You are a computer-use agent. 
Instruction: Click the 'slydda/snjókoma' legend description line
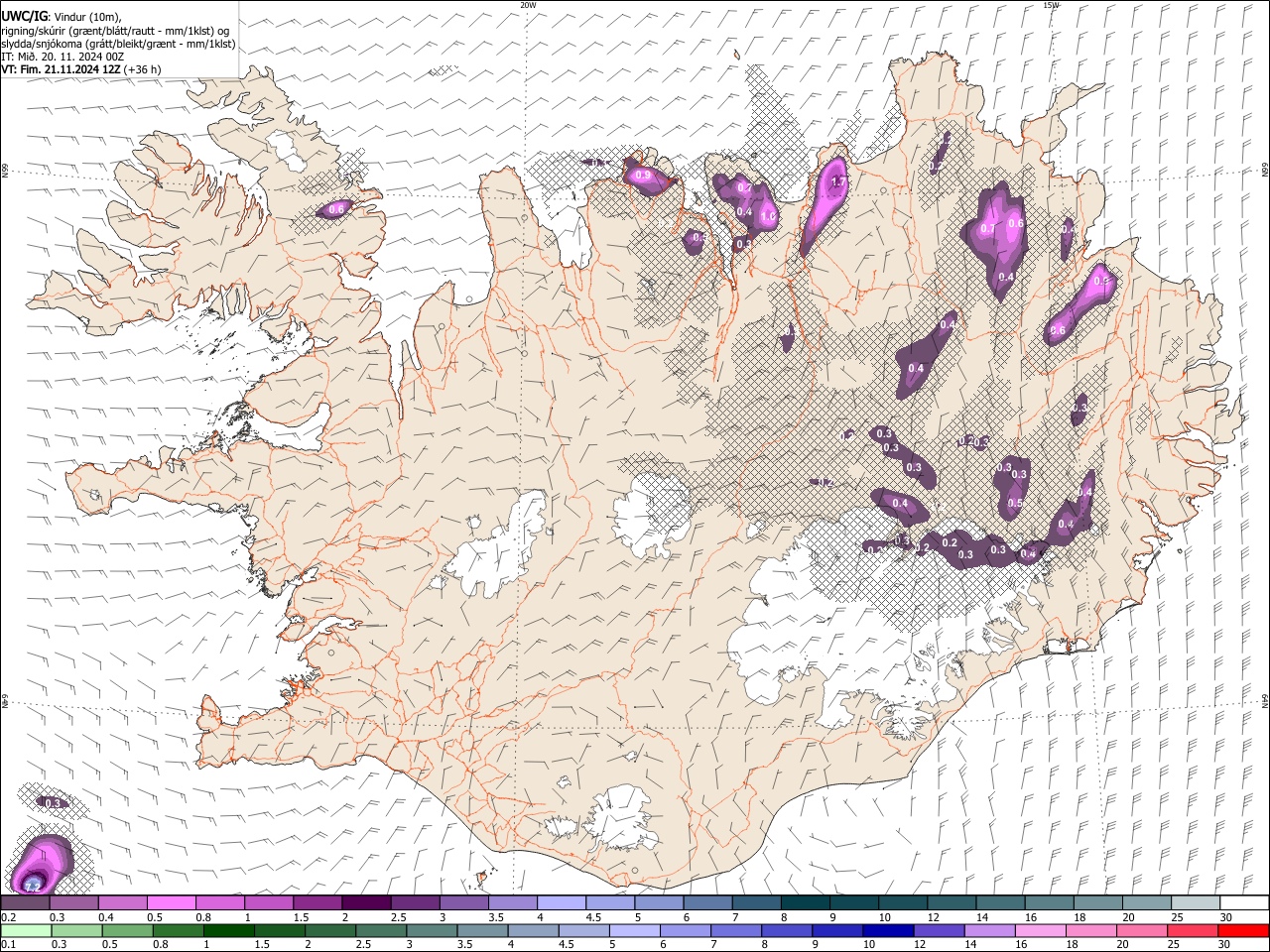[118, 44]
